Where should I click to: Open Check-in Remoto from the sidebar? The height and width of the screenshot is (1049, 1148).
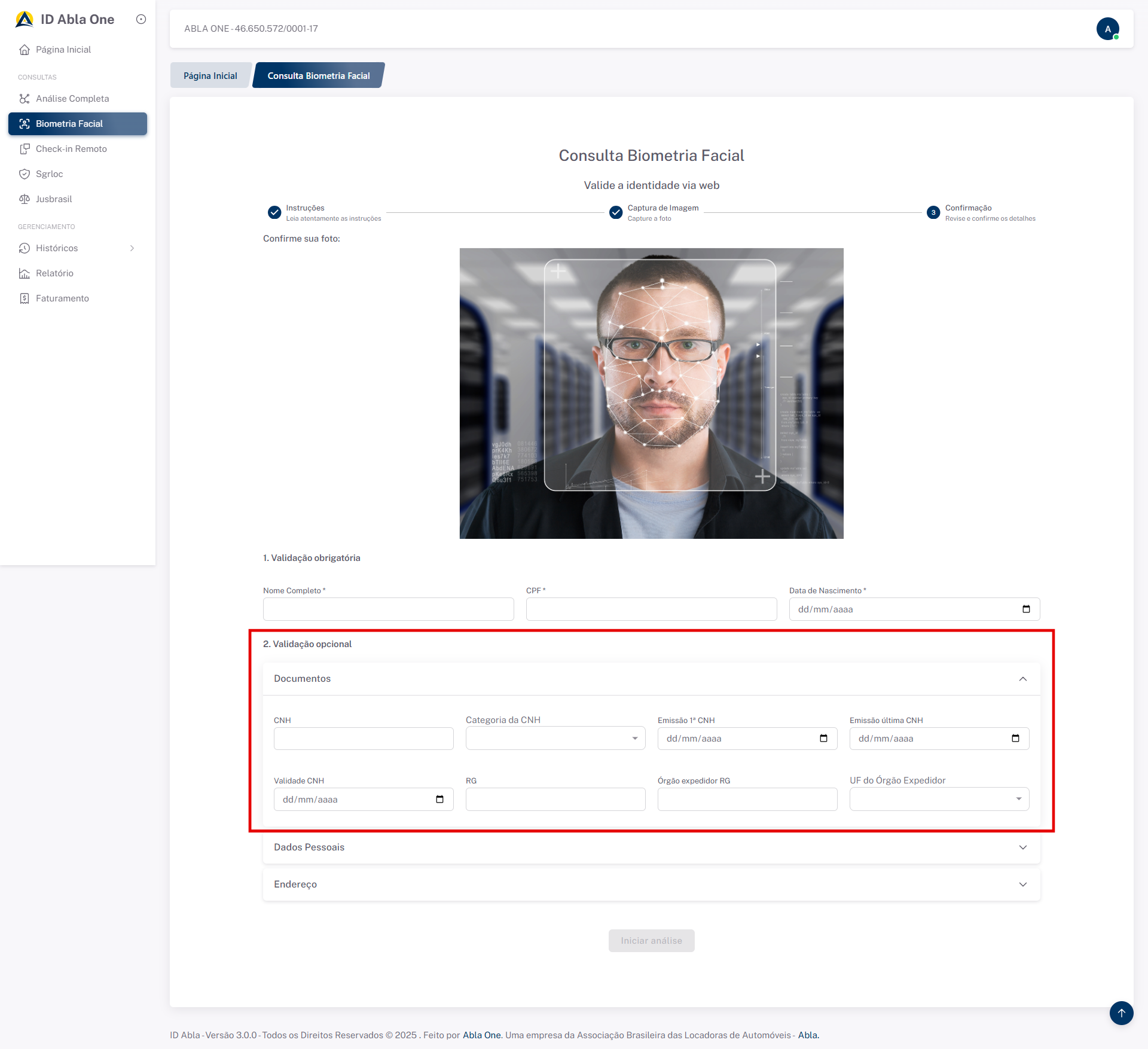tap(71, 149)
